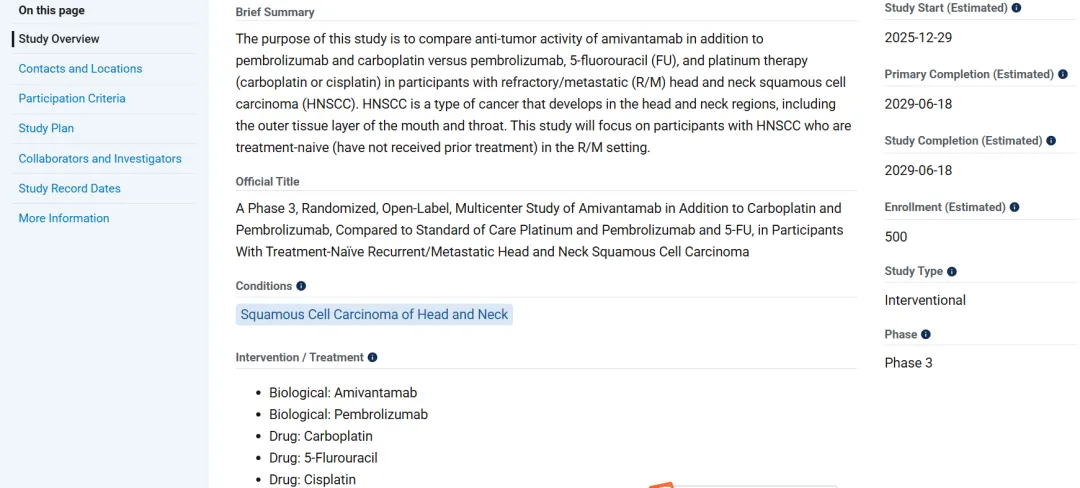1080x488 pixels.
Task: Click the Study Completion (Estimated) info icon
Action: pos(1051,141)
